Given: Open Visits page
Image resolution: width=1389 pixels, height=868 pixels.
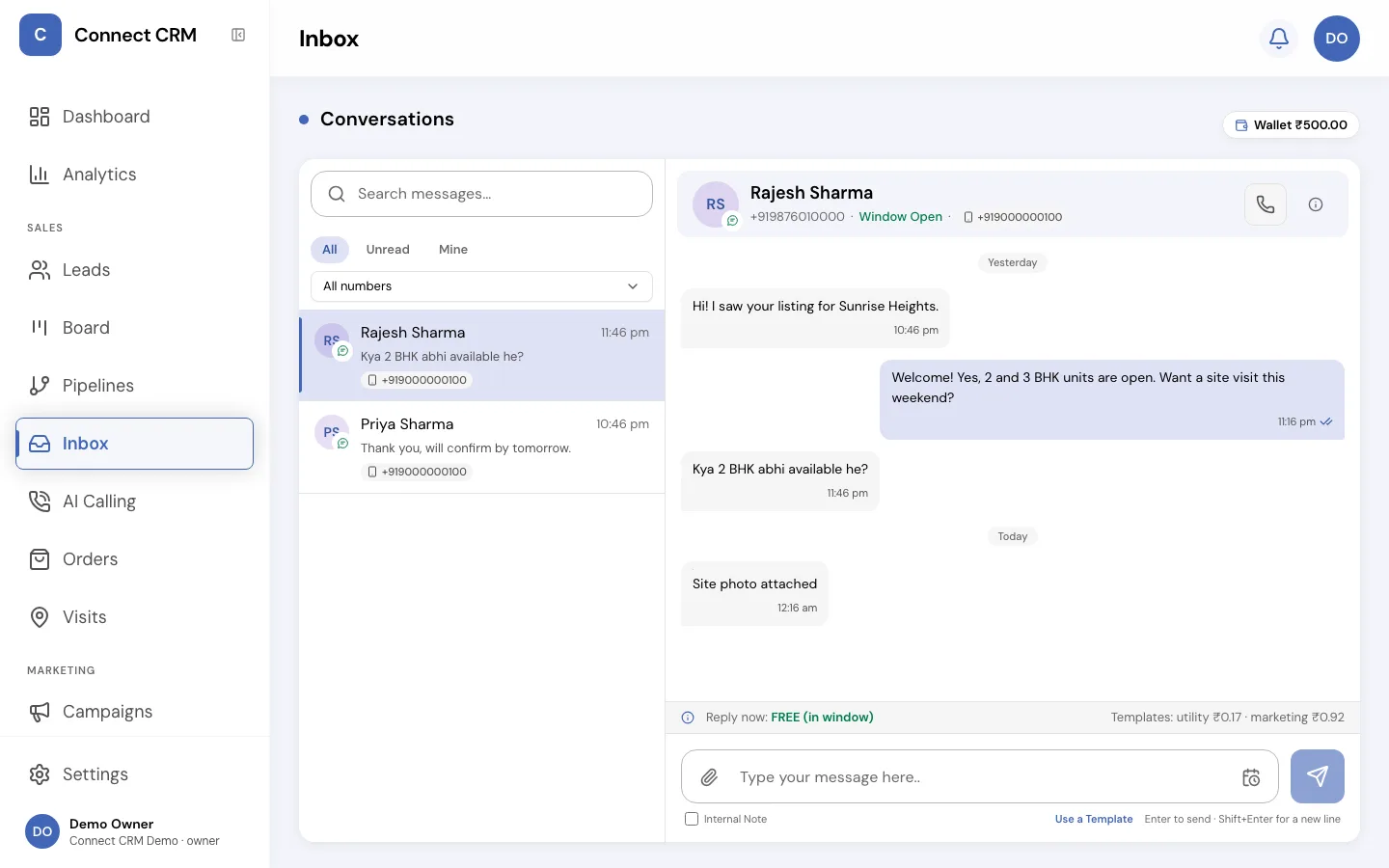Looking at the screenshot, I should point(134,617).
